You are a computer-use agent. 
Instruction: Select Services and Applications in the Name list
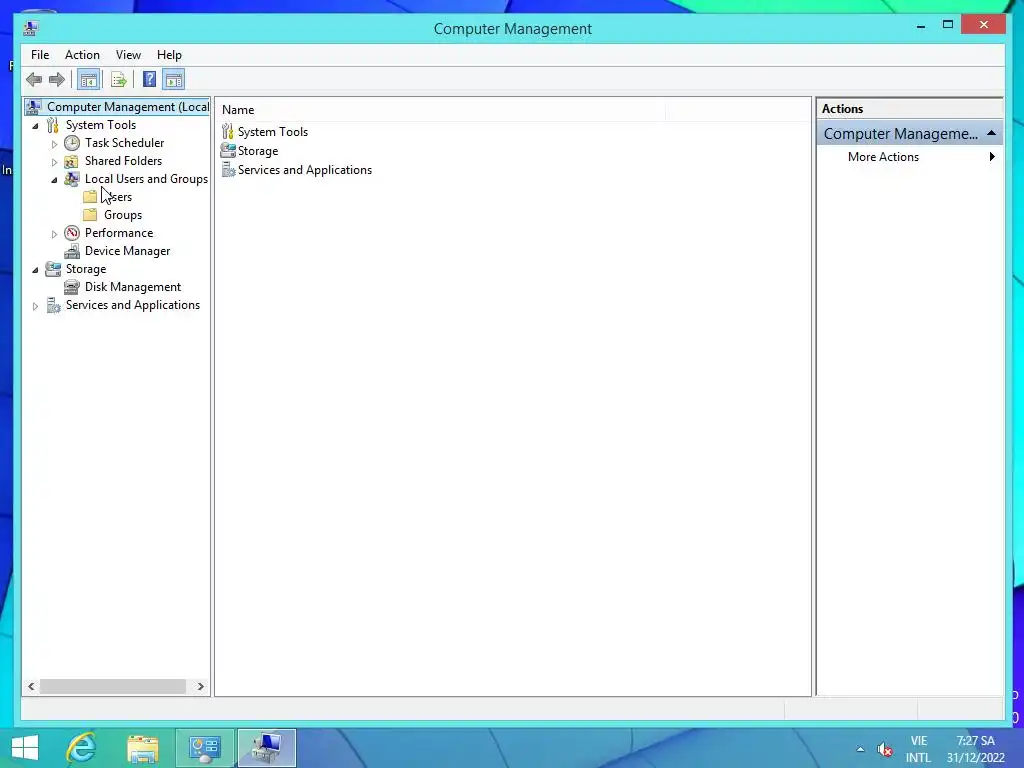[x=304, y=170]
